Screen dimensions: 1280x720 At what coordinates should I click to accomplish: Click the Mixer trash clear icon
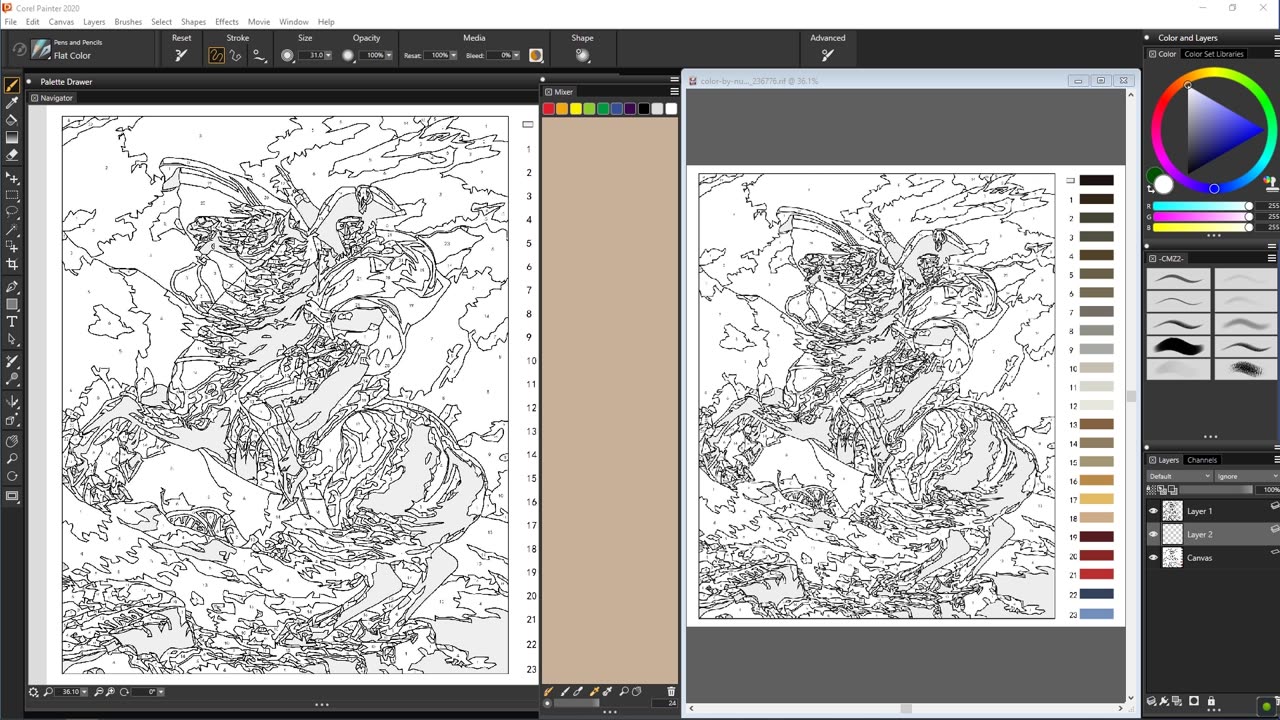click(670, 691)
